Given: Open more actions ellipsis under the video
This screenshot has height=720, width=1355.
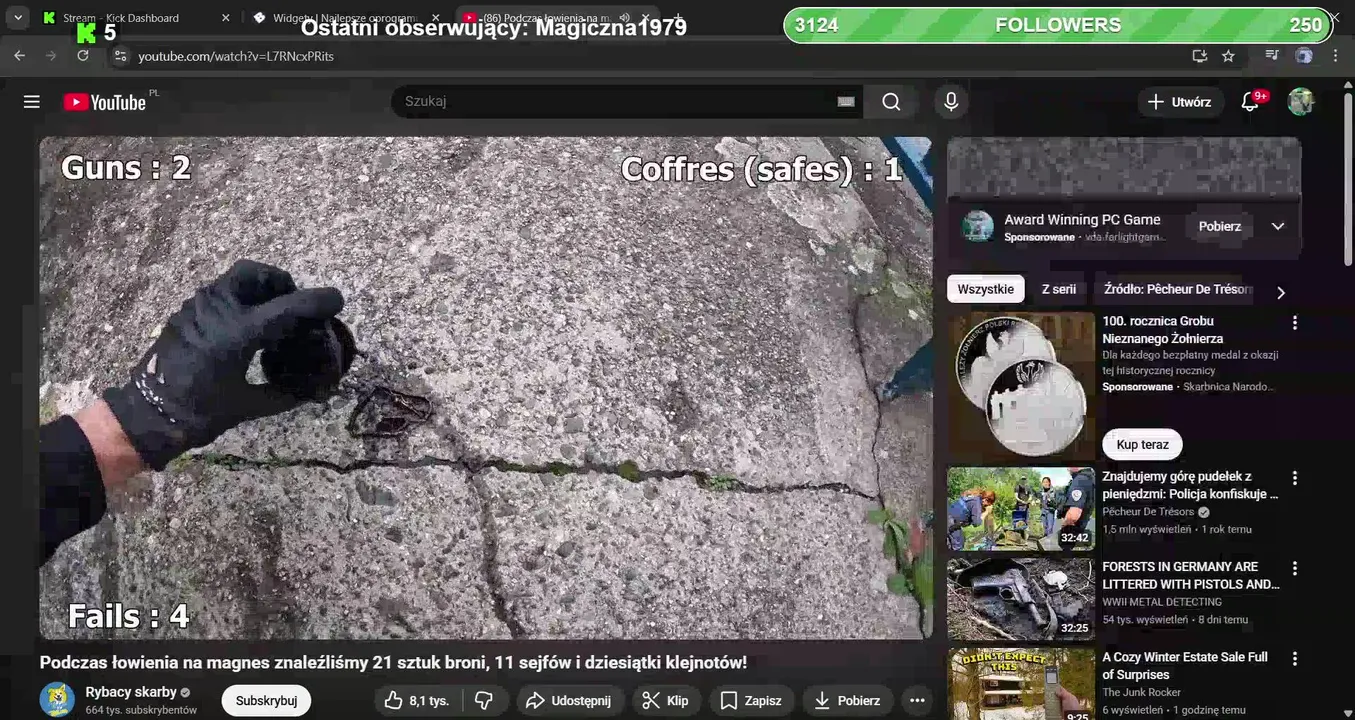Looking at the screenshot, I should point(917,701).
